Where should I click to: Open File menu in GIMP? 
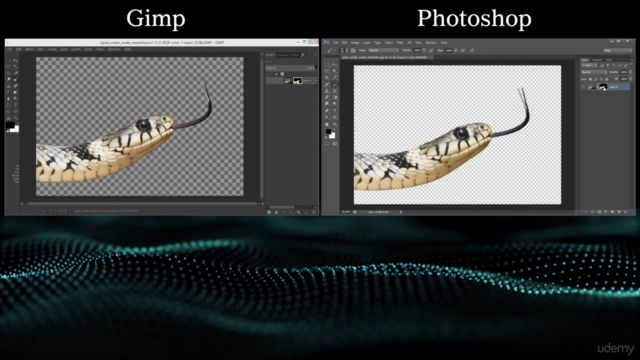click(x=9, y=49)
